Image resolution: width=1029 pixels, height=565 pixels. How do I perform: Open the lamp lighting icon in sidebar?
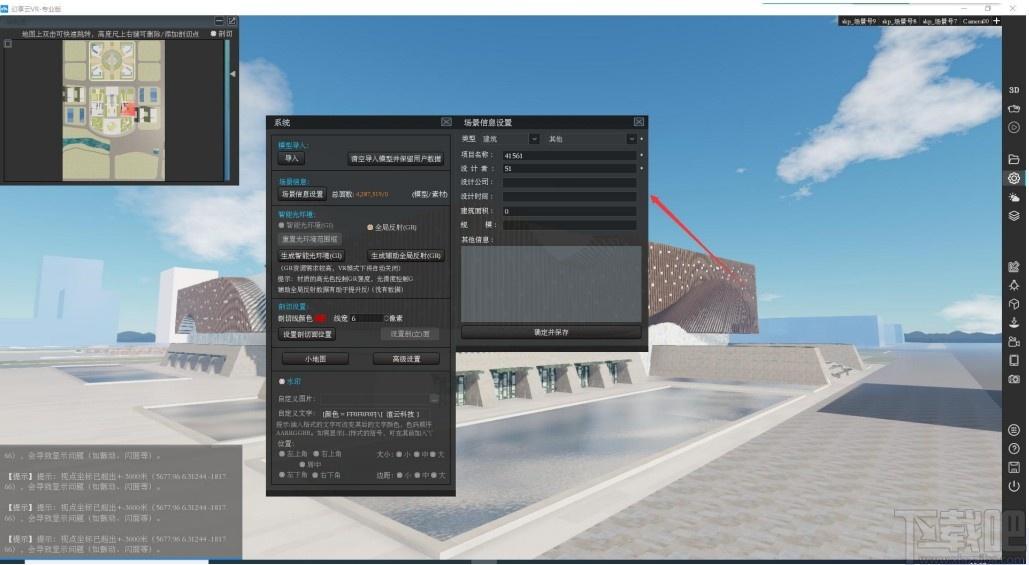point(1014,285)
